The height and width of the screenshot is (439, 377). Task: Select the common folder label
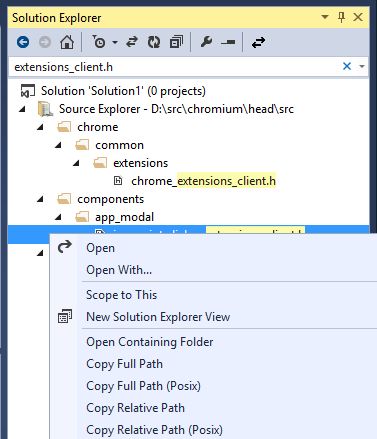119,145
